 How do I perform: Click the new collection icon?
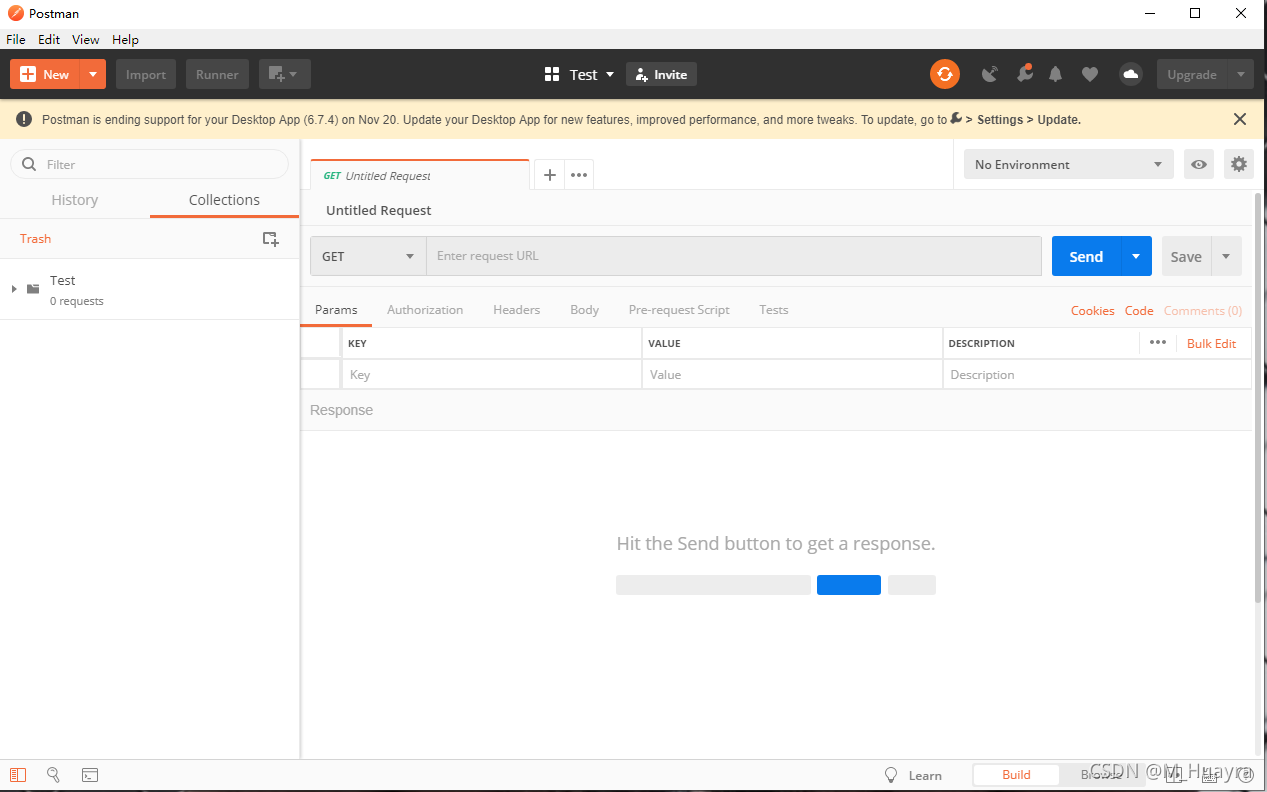coord(270,239)
